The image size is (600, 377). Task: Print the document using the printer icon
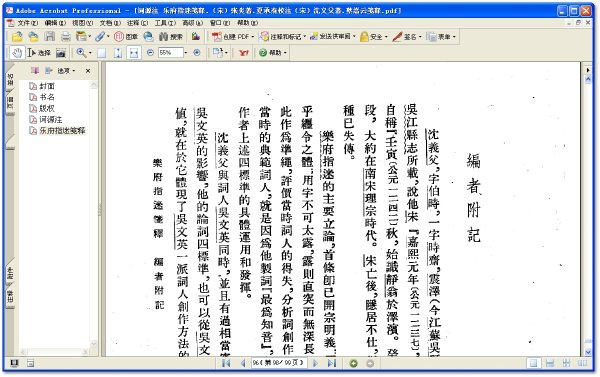pos(66,37)
